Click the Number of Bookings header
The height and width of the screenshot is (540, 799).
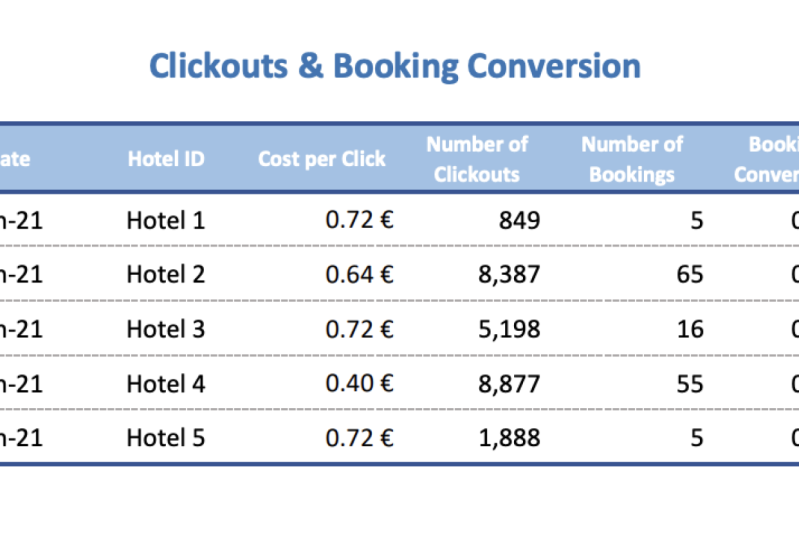(632, 159)
